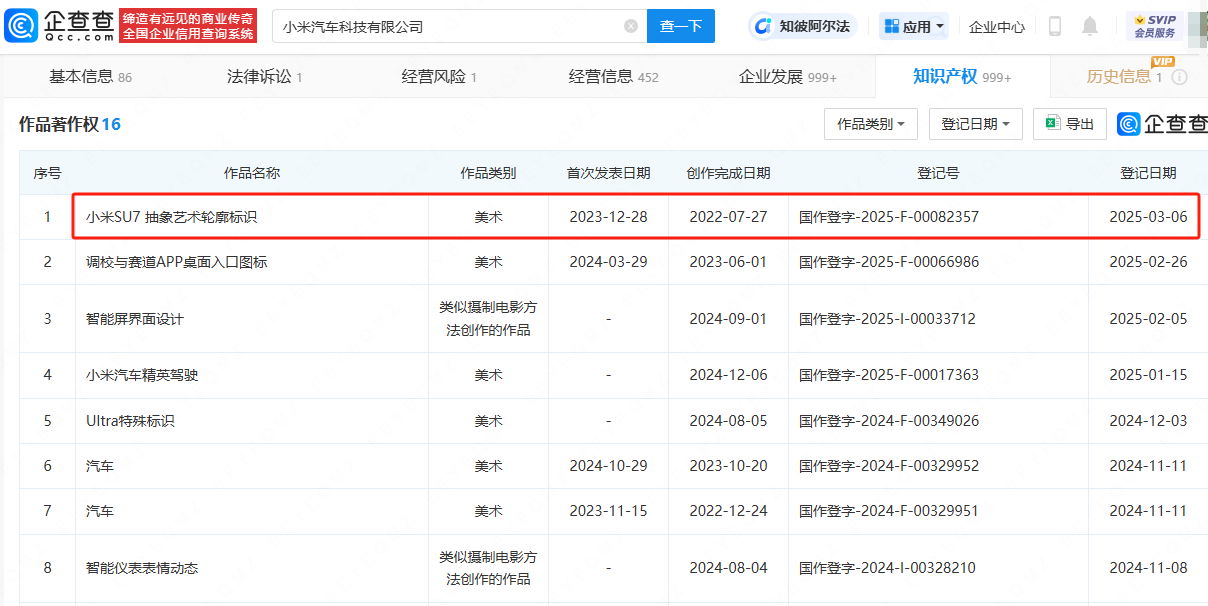Click registration date 2025-03-06

pos(1148,217)
